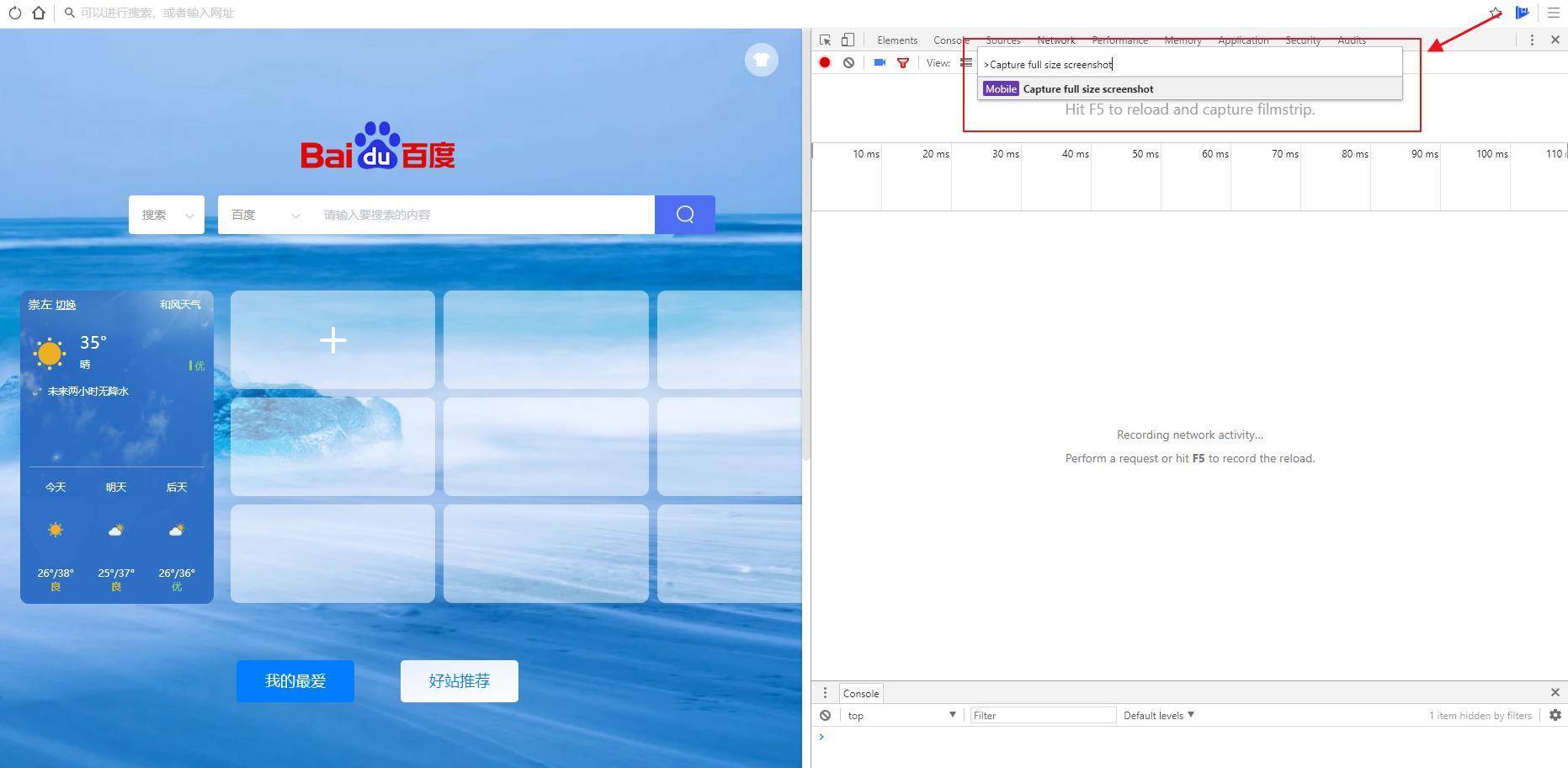Click the 26°/38° temperature text
This screenshot has height=768, width=1568.
[56, 573]
